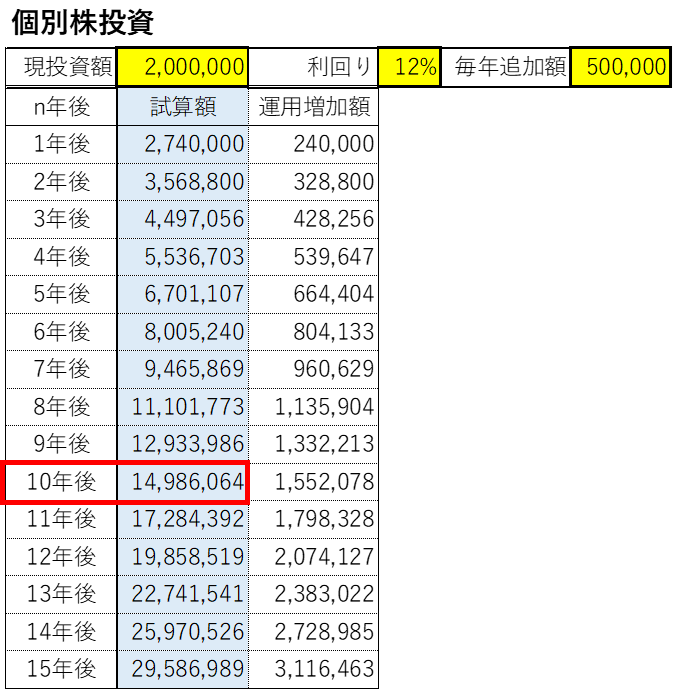This screenshot has height=690, width=673.
Task: Click the 個別株投資 title text
Action: 83,22
